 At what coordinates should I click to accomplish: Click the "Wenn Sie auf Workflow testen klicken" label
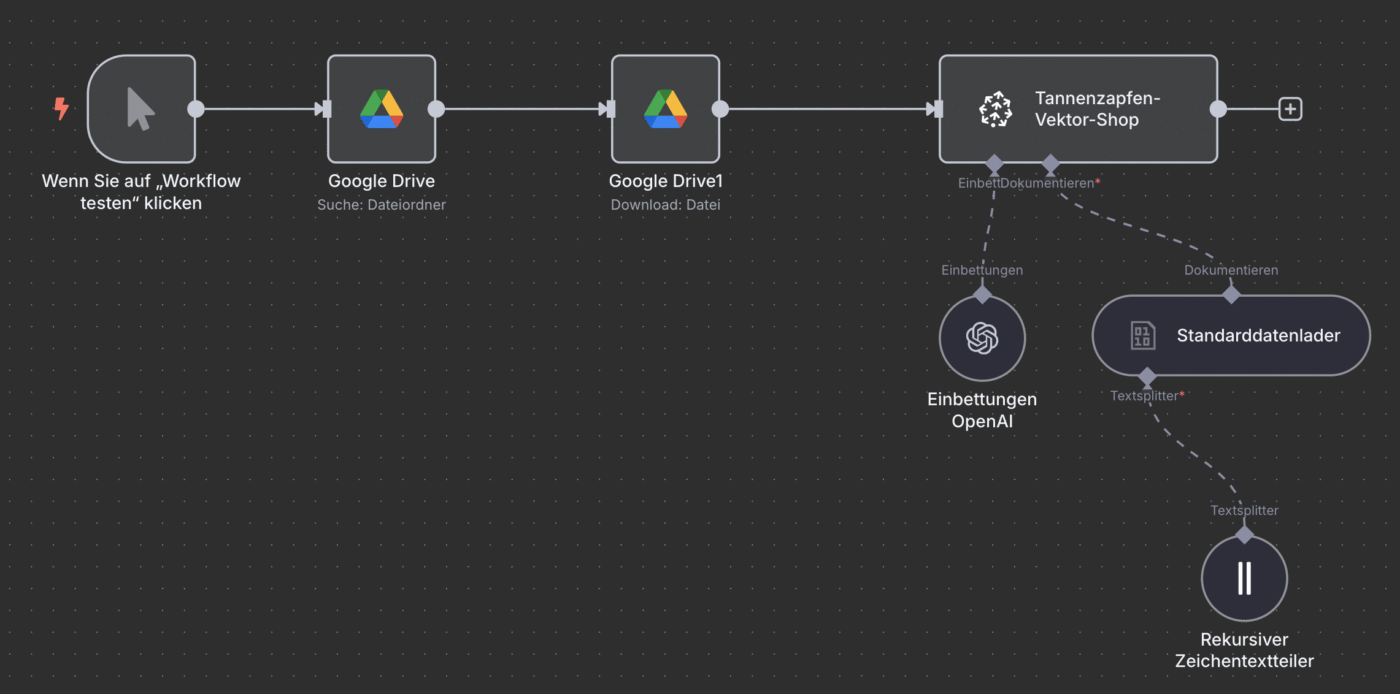click(141, 192)
